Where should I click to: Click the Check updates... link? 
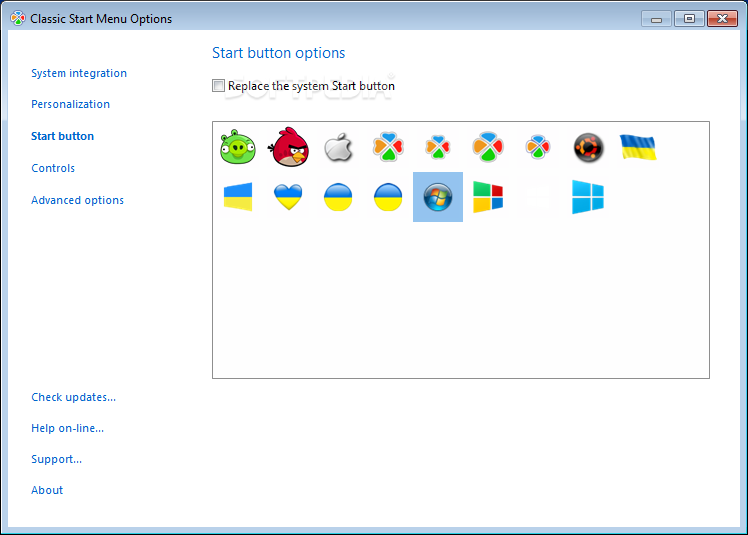point(73,397)
